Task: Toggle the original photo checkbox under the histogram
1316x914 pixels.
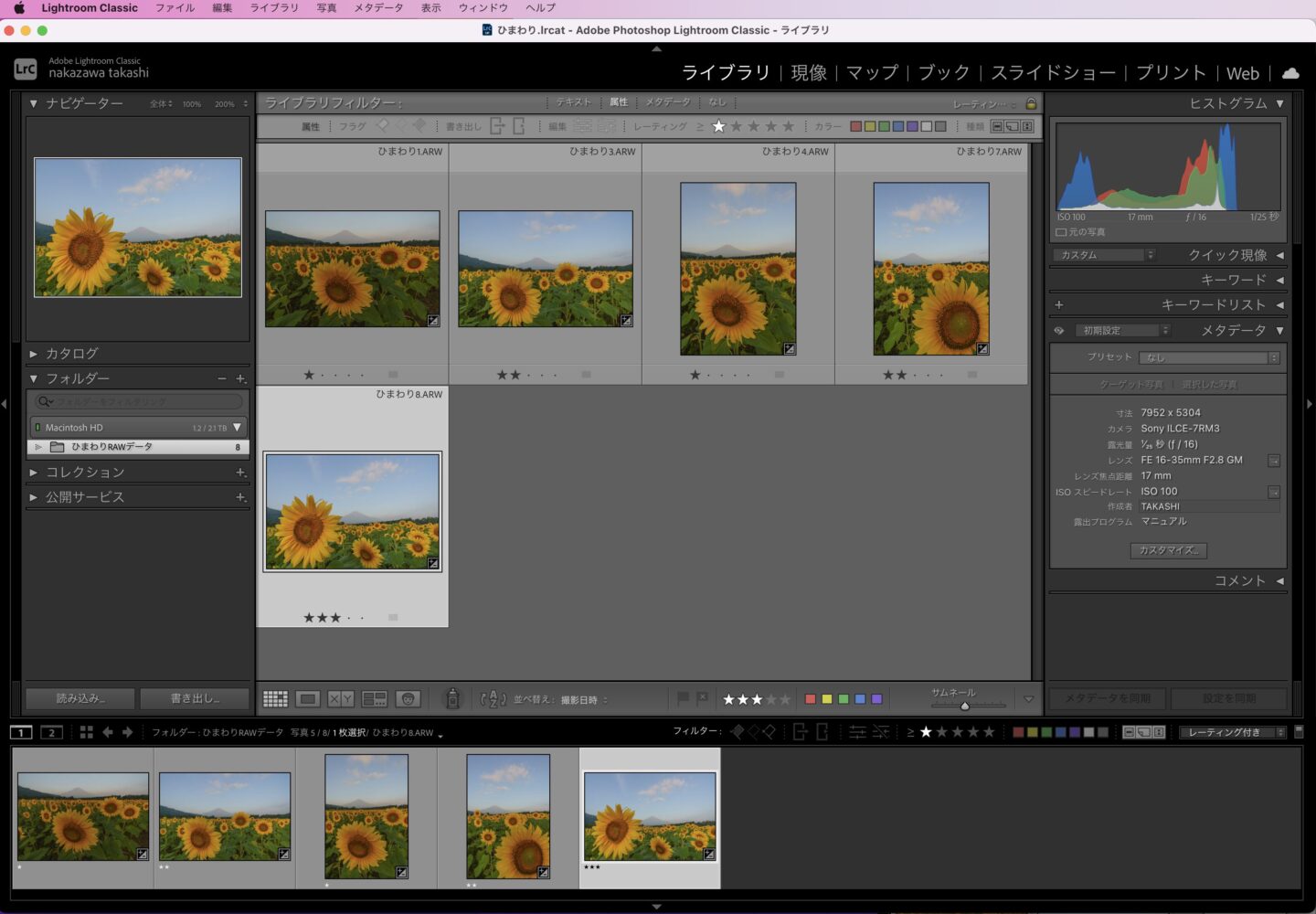Action: point(1061,232)
